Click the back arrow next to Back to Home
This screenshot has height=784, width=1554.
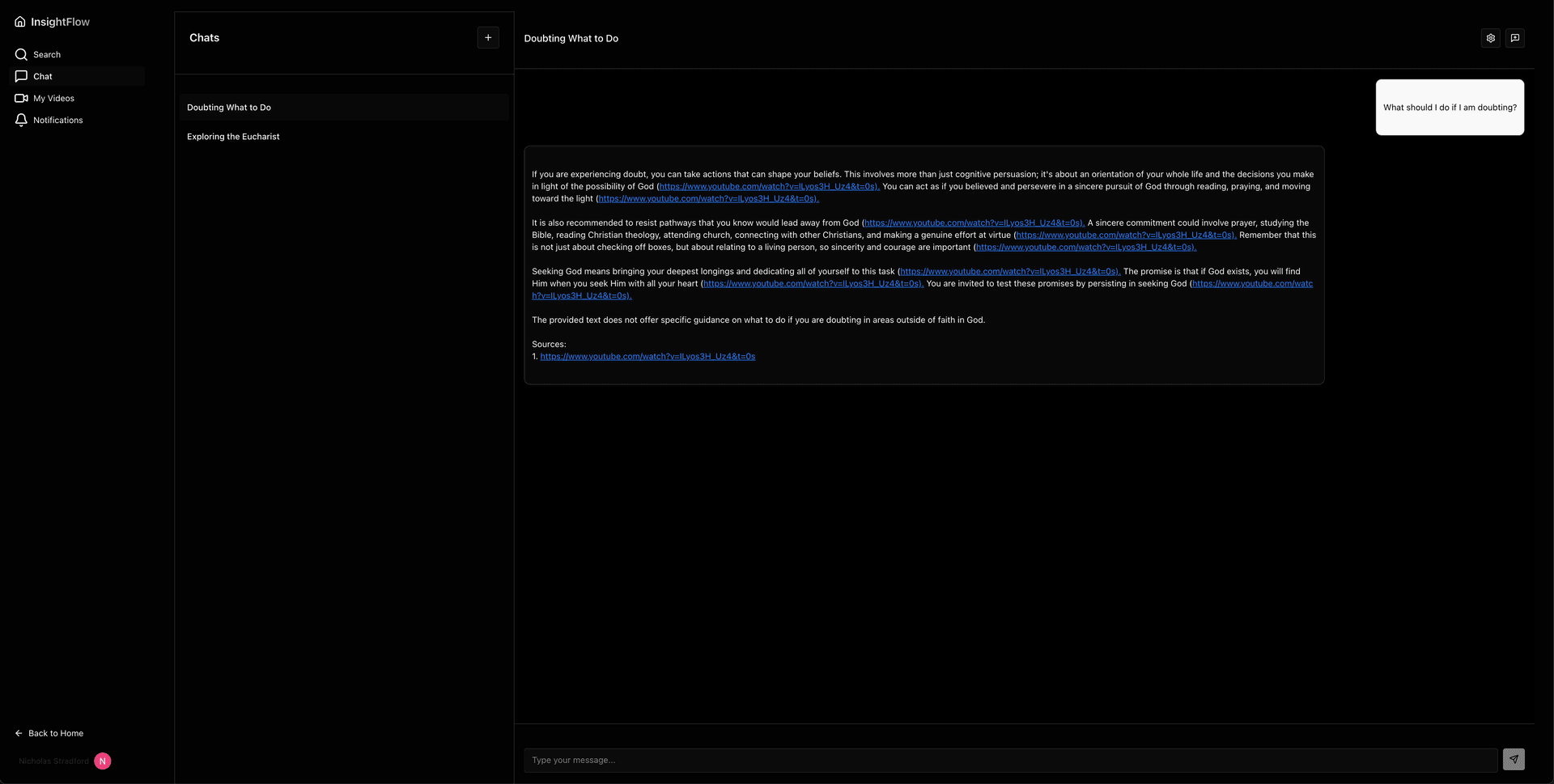point(18,732)
